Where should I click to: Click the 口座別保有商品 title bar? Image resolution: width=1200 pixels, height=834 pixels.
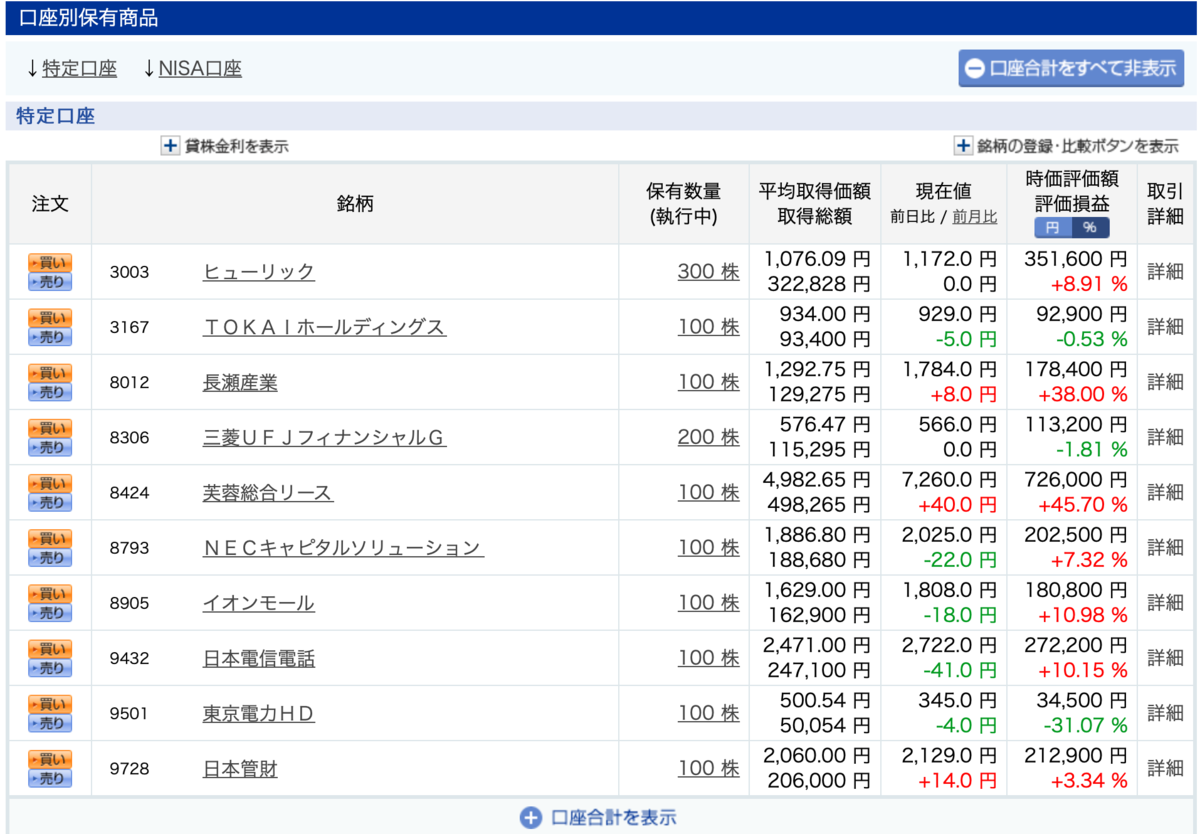pos(600,18)
